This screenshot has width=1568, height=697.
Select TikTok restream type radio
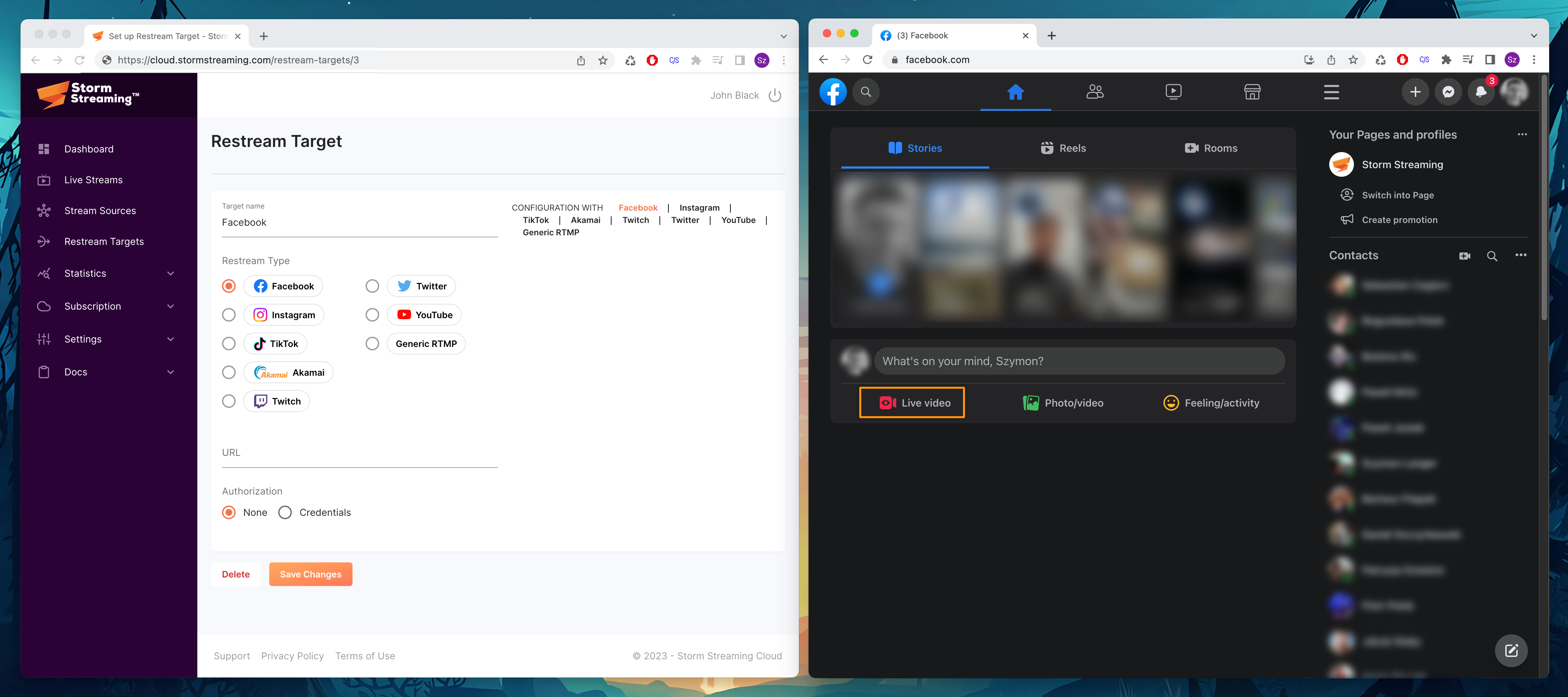click(229, 344)
